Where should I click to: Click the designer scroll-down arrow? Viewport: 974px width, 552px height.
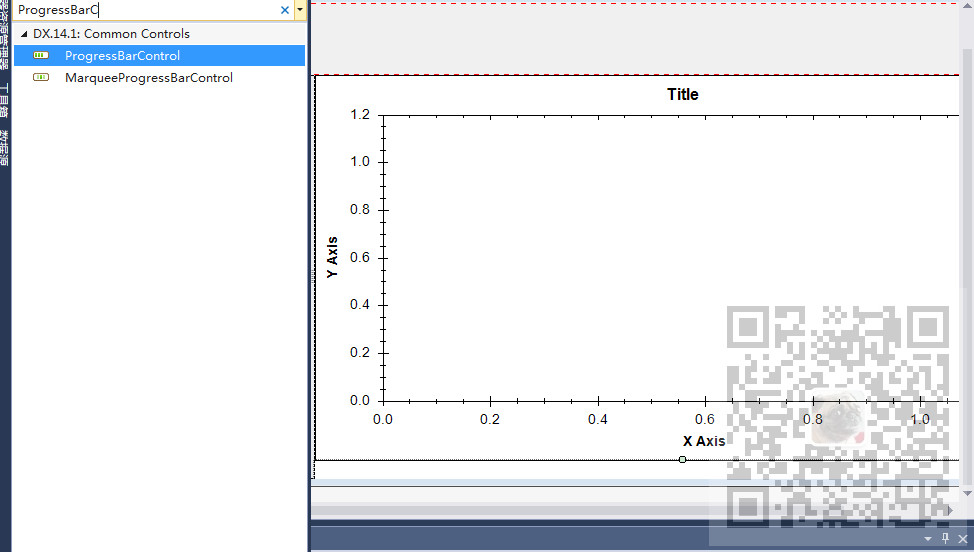967,493
